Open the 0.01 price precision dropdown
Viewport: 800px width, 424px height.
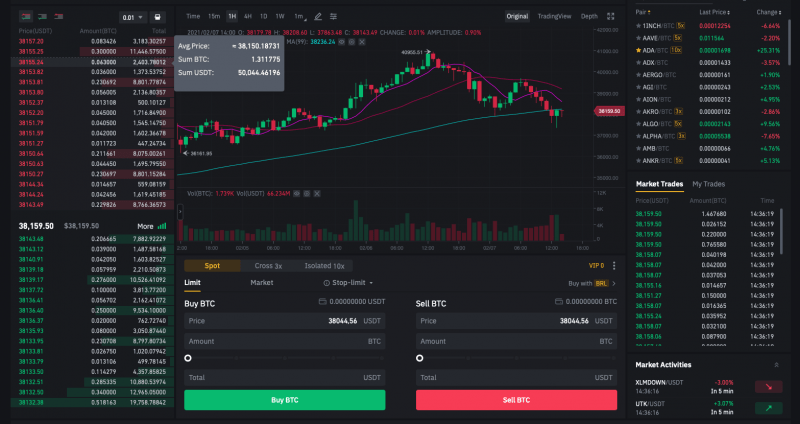click(x=133, y=17)
